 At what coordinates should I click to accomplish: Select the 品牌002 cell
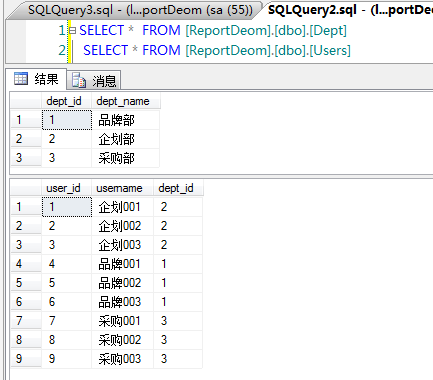[x=122, y=283]
